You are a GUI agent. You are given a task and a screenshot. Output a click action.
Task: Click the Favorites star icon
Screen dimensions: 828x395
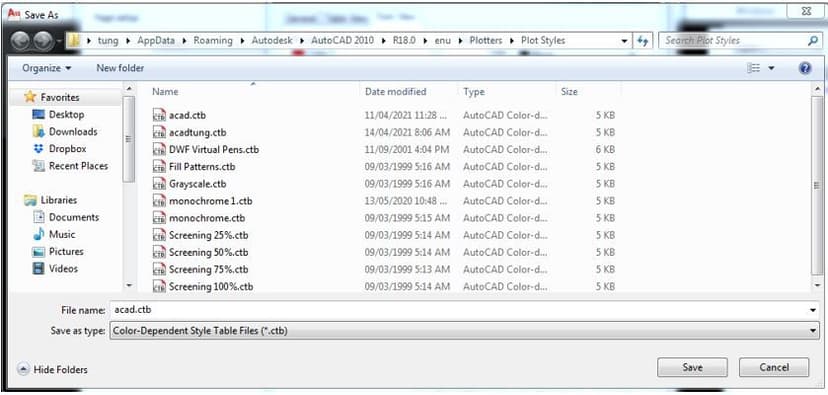30,97
